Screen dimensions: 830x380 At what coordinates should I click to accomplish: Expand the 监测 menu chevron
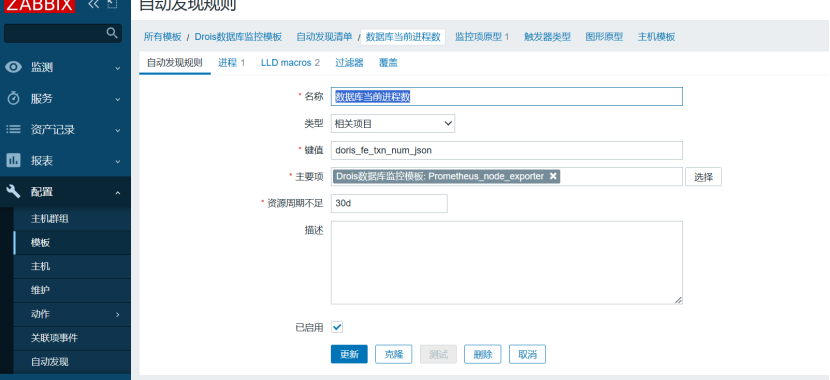click(118, 68)
